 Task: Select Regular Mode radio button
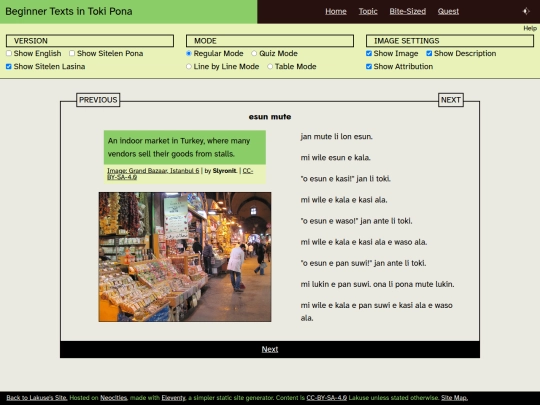pyautogui.click(x=189, y=53)
